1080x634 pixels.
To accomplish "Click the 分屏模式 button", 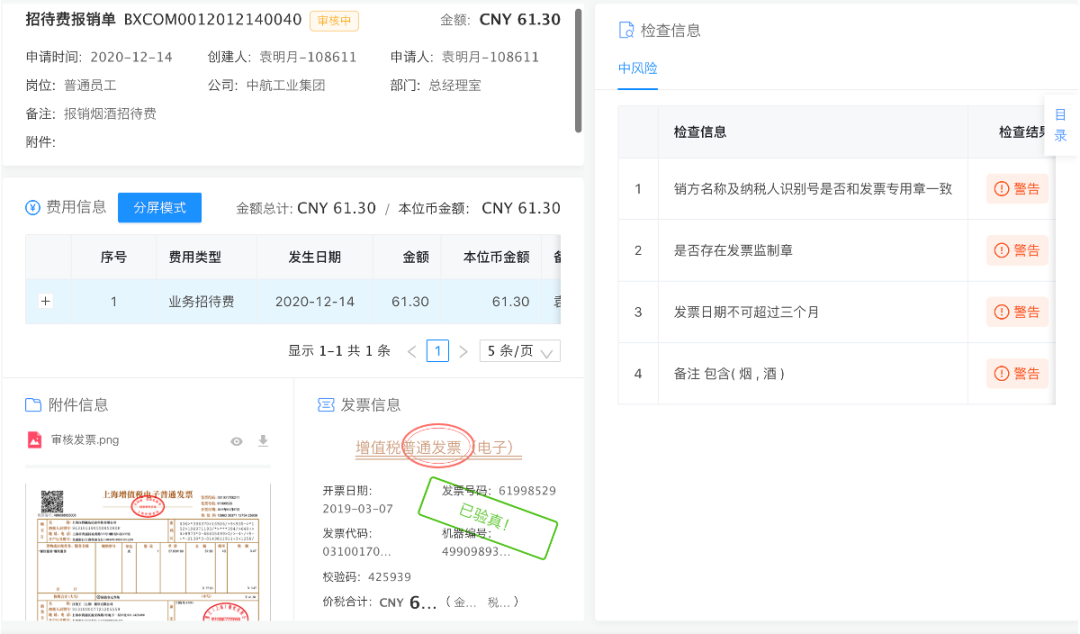I will click(160, 208).
